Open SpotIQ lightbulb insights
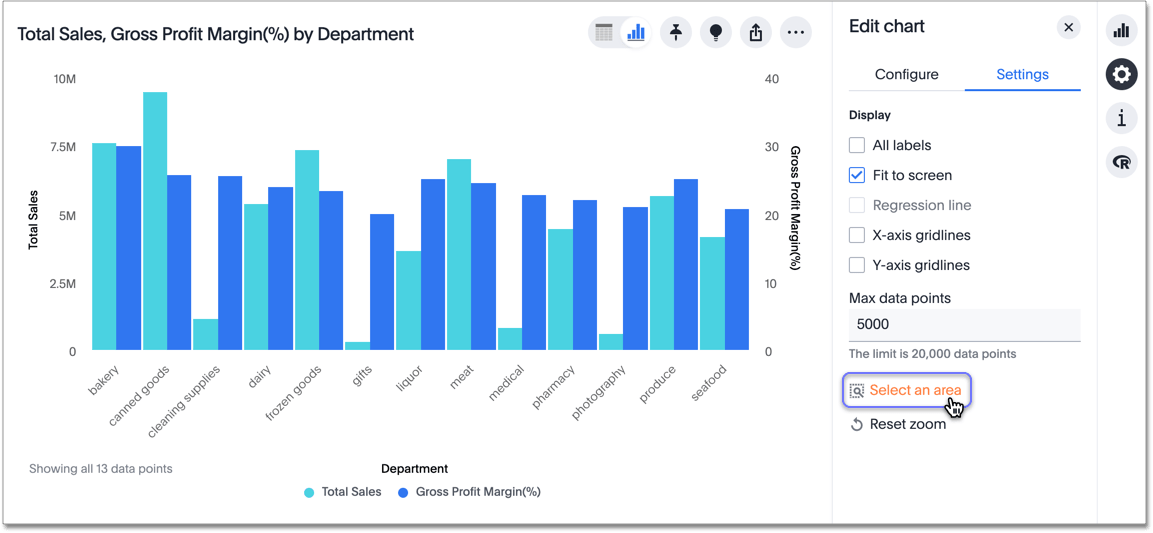The image size is (1153, 533). point(715,33)
